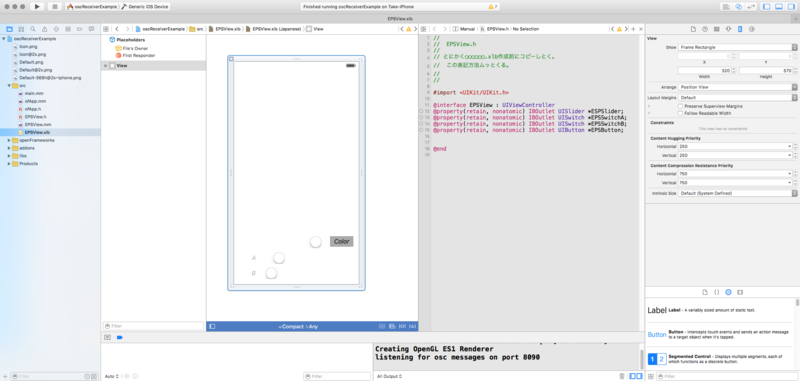Open Hugging Priority Horizontal 250 combo
Screen dimensions: 800x381
click(x=735, y=146)
